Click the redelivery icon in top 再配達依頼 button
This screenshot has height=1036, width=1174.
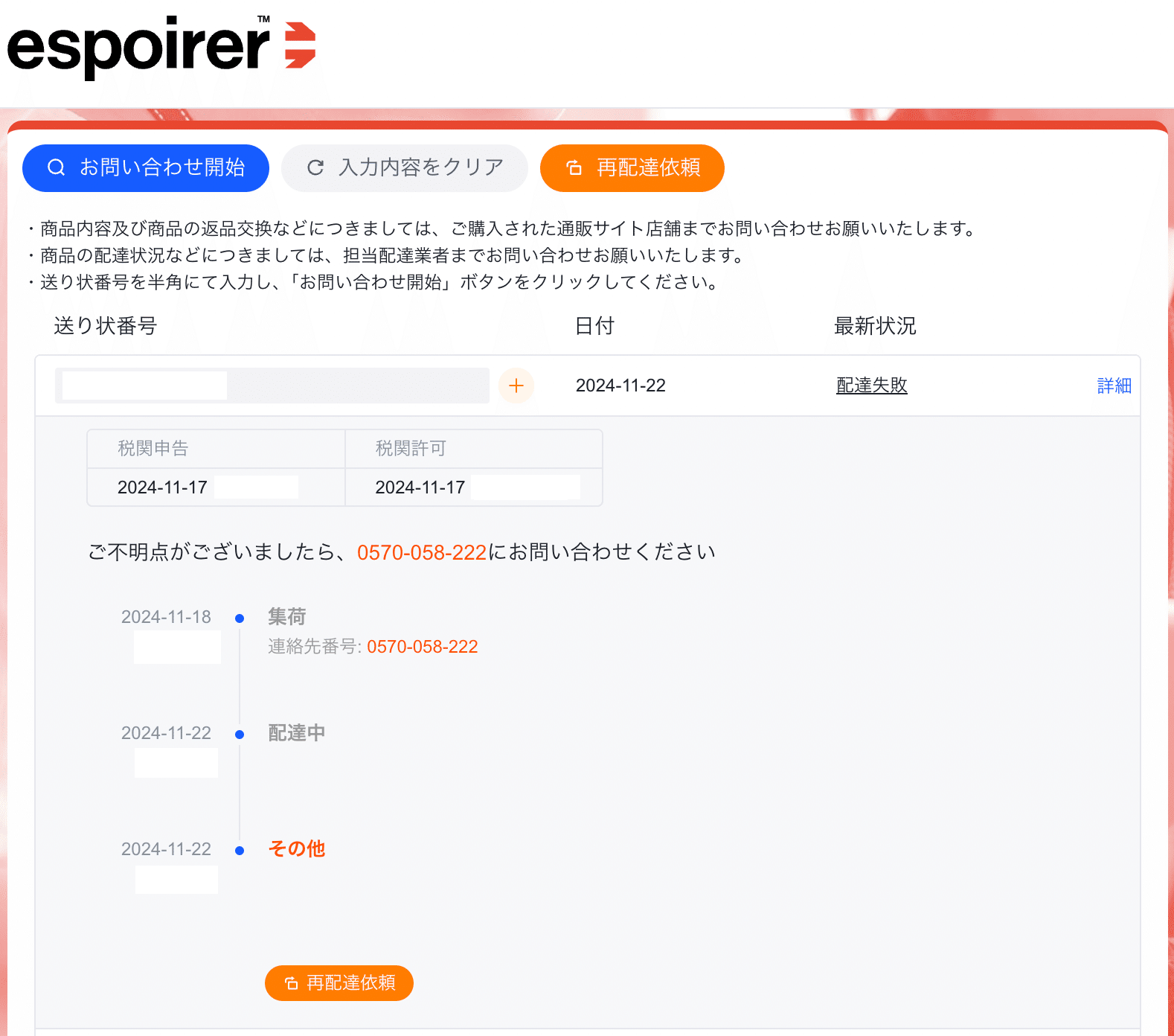click(x=574, y=167)
